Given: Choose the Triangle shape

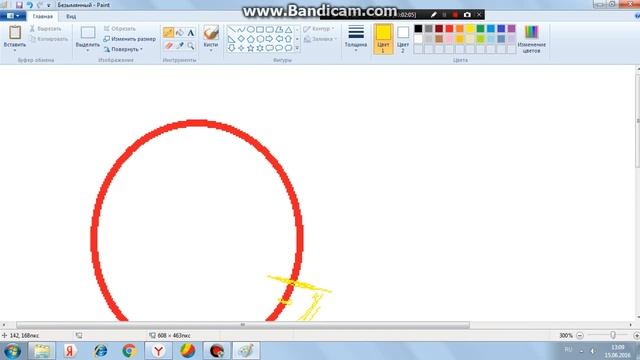Looking at the screenshot, I should pyautogui.click(x=289, y=29).
